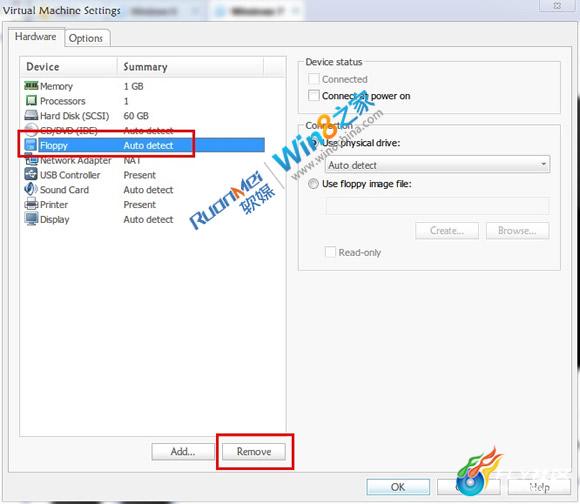This screenshot has width=580, height=504.
Task: Click the Add... button
Action: pyautogui.click(x=183, y=451)
